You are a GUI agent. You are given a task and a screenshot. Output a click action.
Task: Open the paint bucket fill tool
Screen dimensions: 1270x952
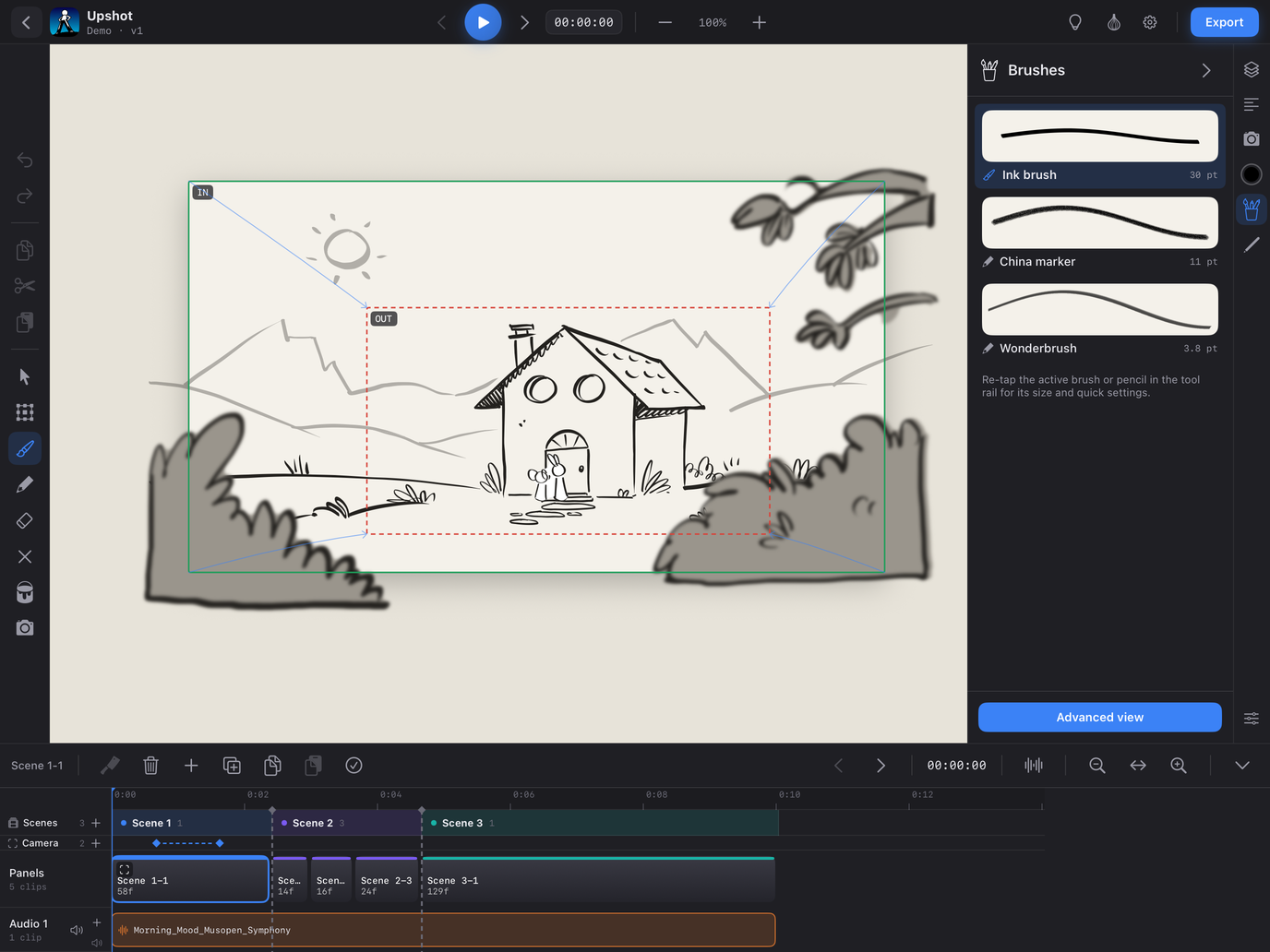click(25, 592)
